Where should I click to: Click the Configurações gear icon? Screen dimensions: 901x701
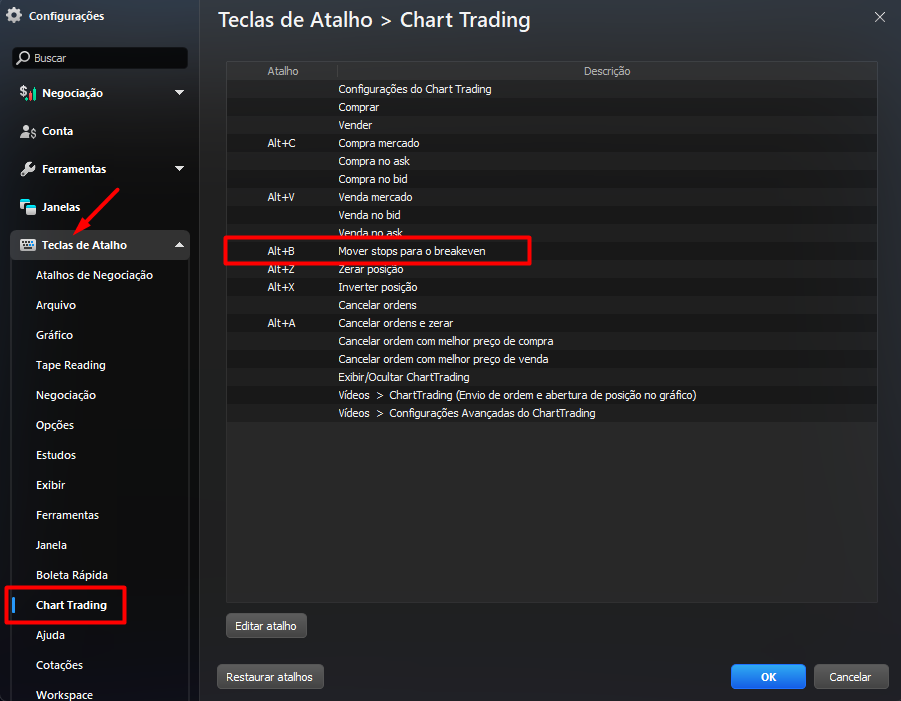pyautogui.click(x=14, y=16)
